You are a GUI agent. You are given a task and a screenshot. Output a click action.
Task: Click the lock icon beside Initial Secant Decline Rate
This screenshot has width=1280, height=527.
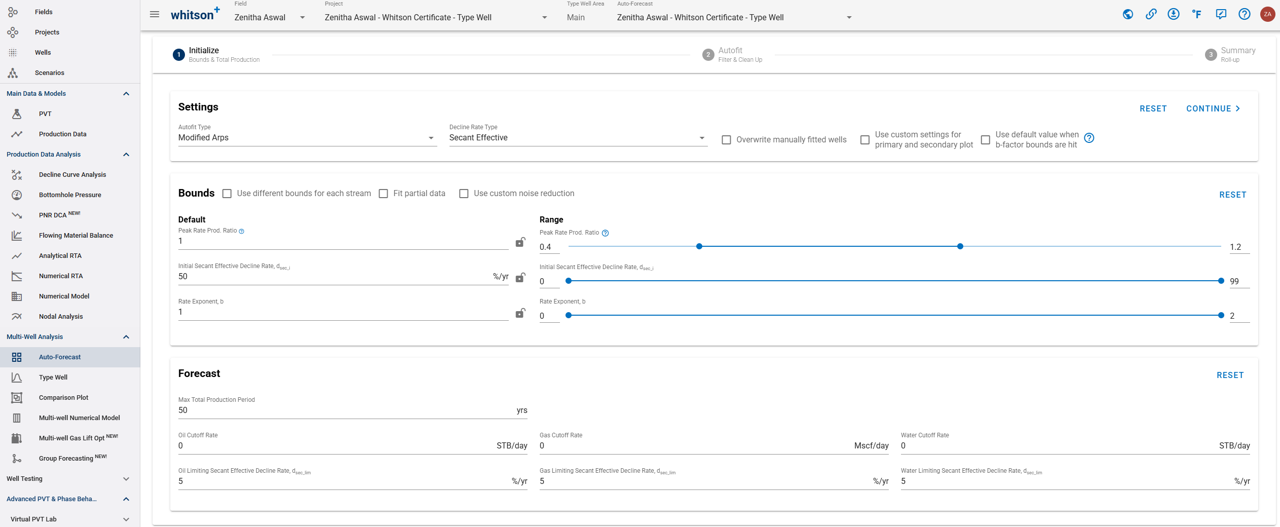pos(520,277)
